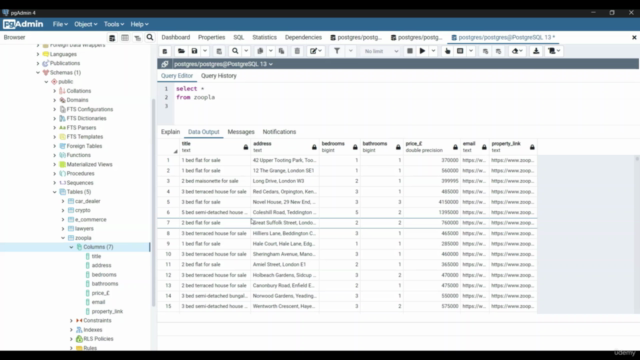
Task: Expand the Functions tree node
Action: tap(55, 155)
